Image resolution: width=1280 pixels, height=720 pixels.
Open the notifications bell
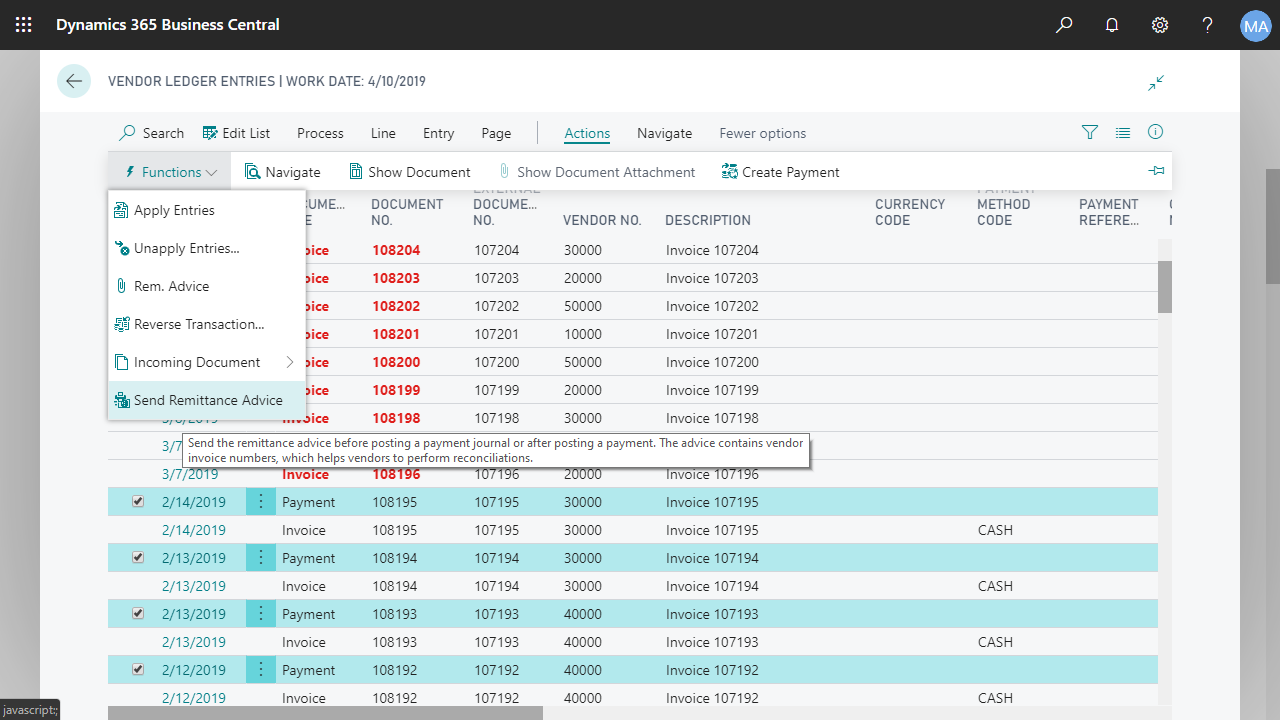click(1112, 25)
